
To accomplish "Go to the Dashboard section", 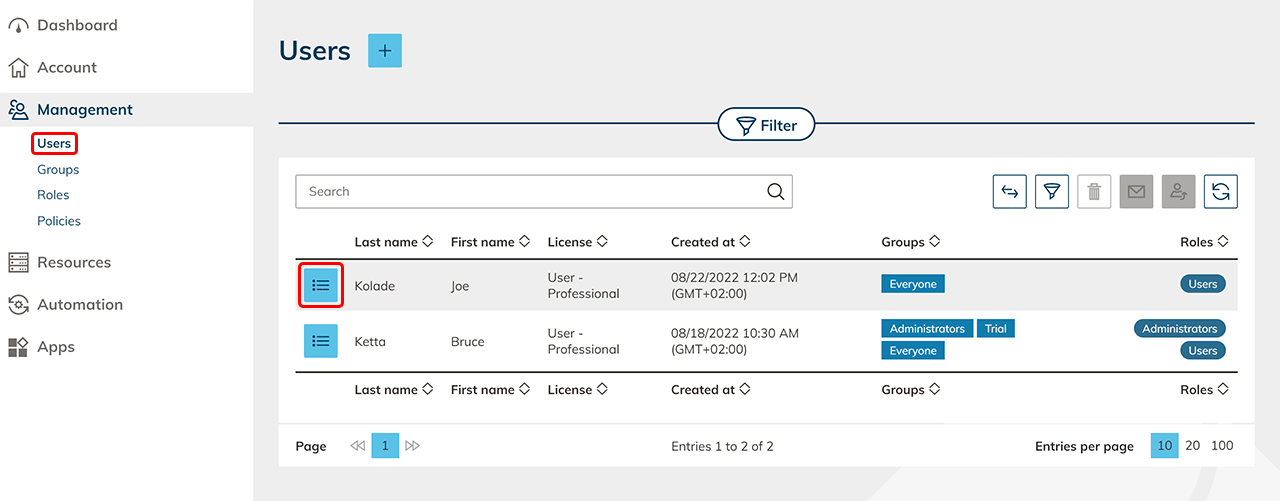I will [x=76, y=25].
